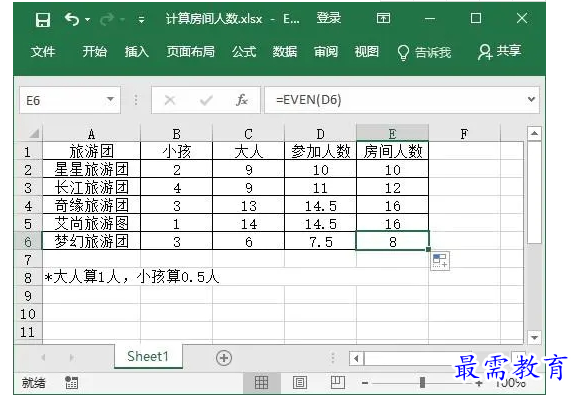Select column F header
The height and width of the screenshot is (399, 576).
coord(464,134)
